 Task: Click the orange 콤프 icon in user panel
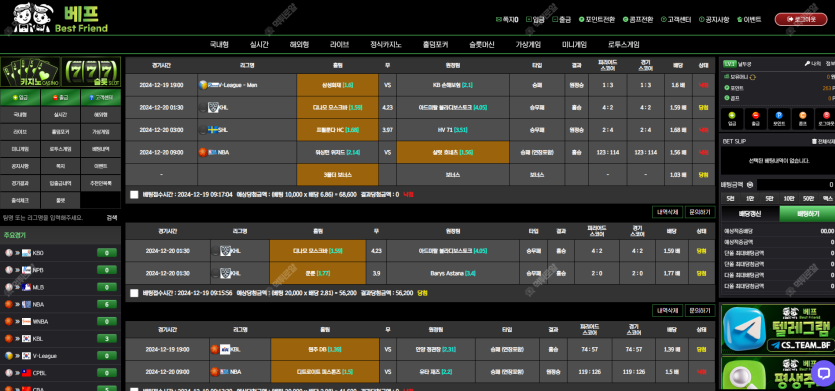[803, 118]
